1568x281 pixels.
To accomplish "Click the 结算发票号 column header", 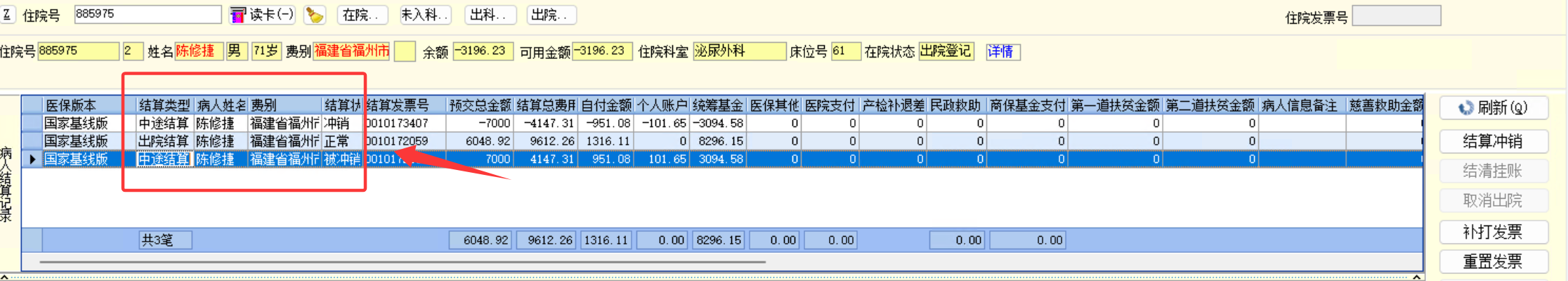I will pos(405,105).
